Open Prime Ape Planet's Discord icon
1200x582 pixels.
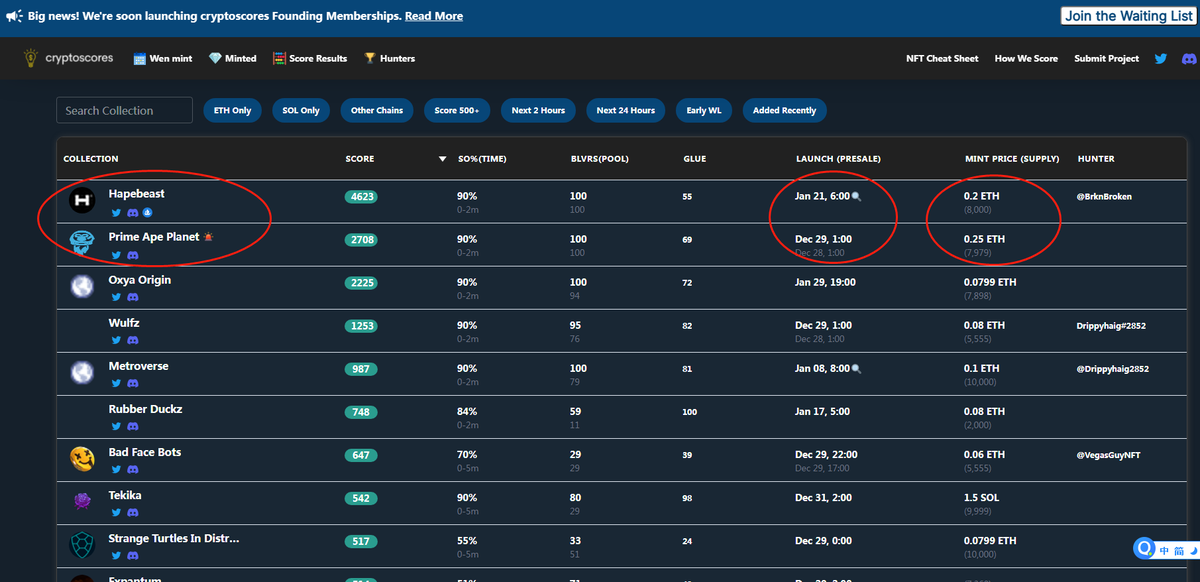(133, 256)
